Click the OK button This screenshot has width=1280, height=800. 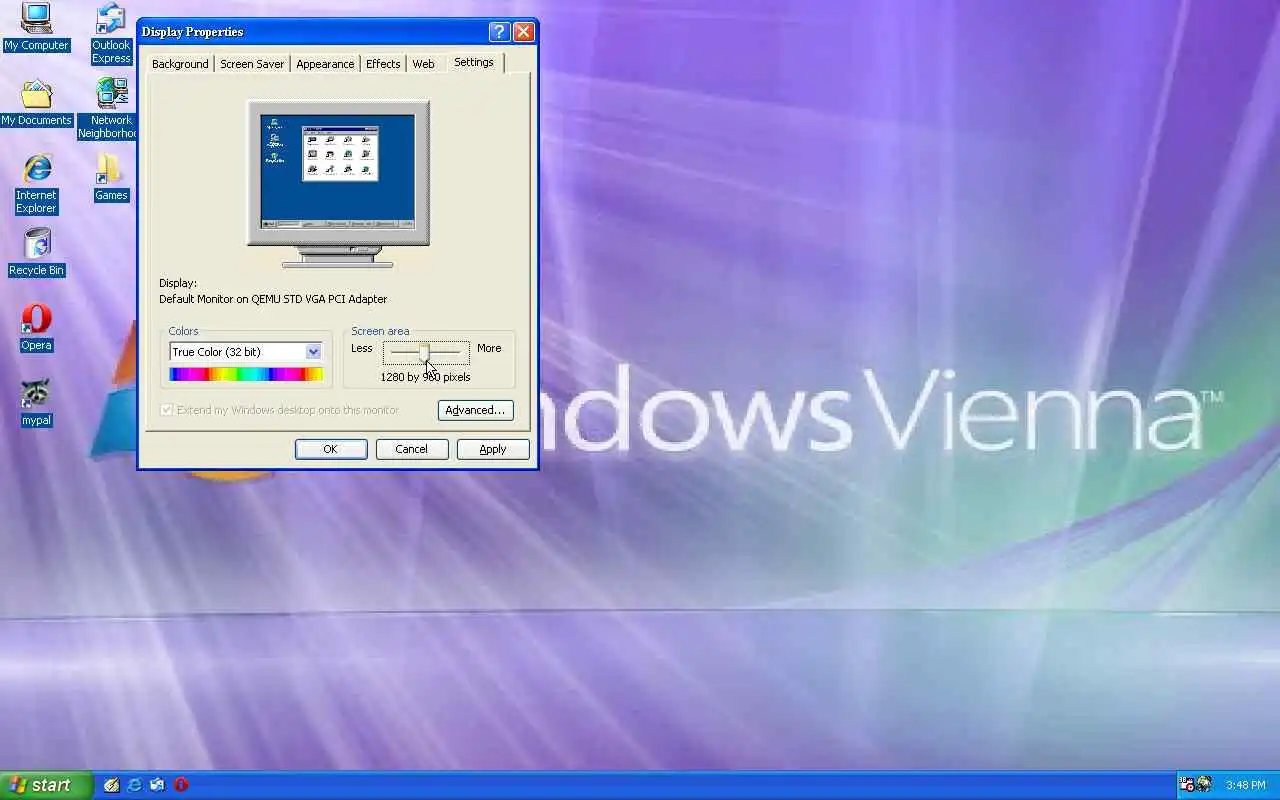click(331, 450)
